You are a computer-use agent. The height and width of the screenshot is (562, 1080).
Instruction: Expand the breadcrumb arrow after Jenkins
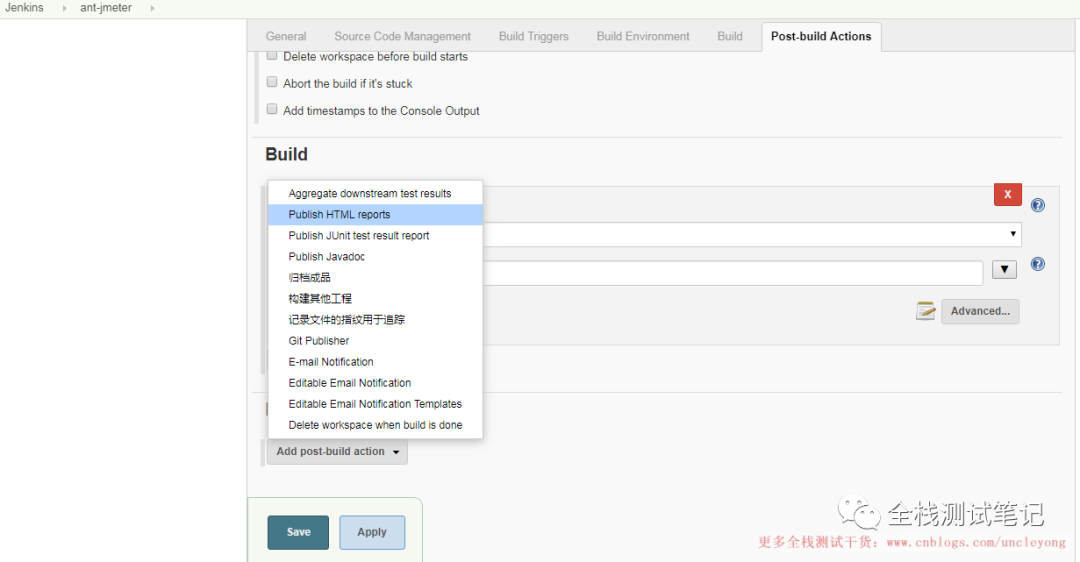[64, 8]
